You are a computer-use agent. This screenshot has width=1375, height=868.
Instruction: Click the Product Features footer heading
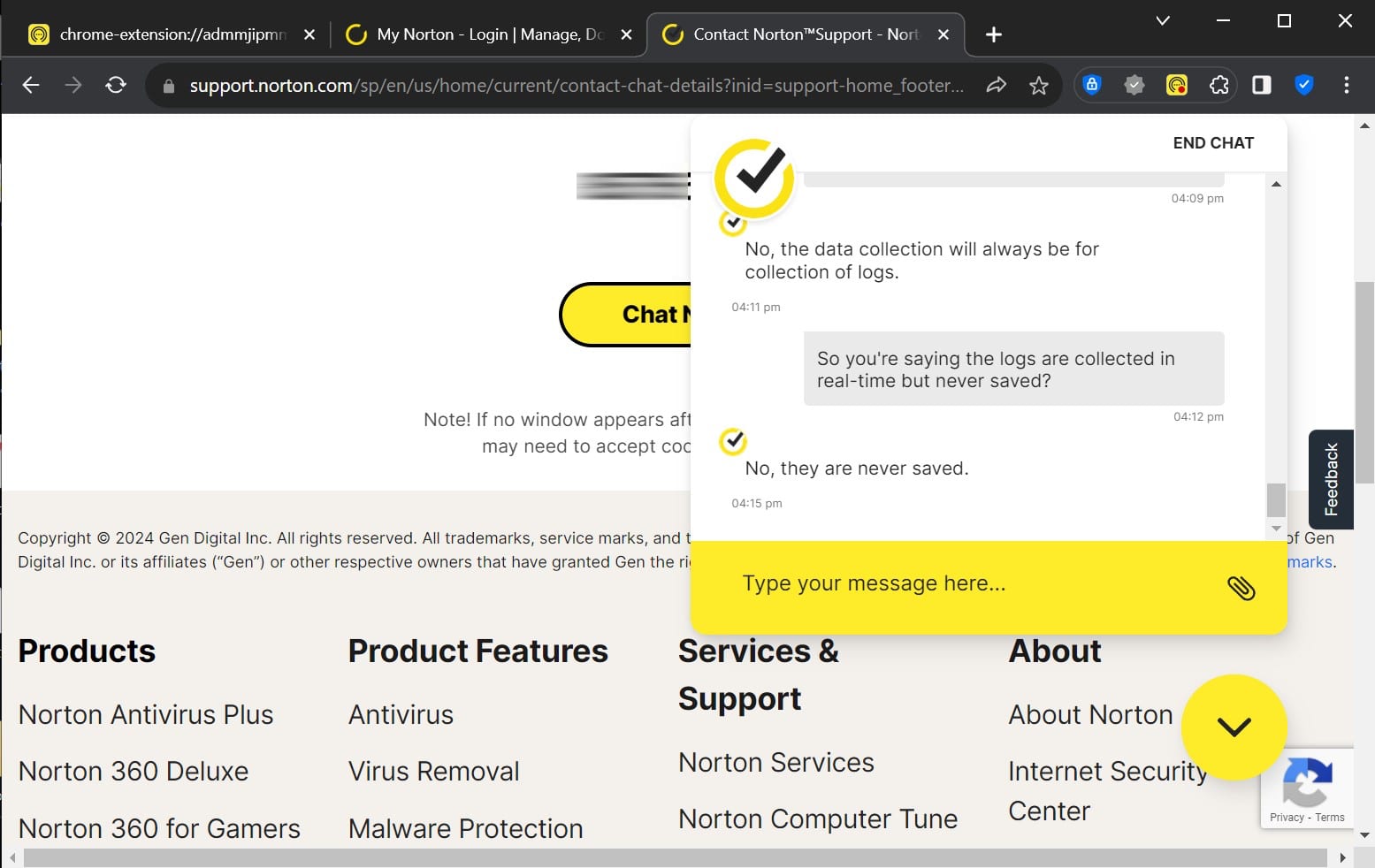click(x=478, y=651)
